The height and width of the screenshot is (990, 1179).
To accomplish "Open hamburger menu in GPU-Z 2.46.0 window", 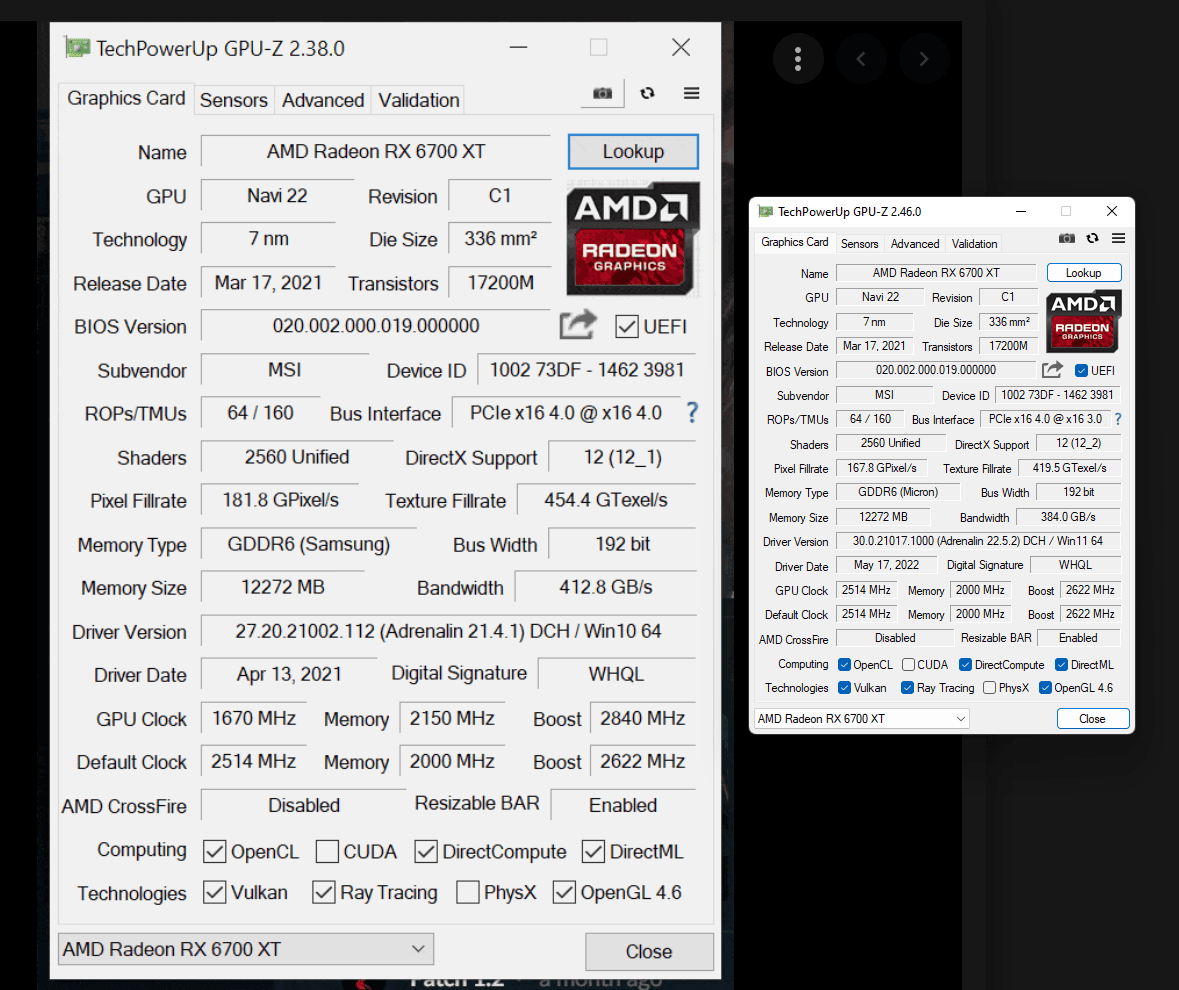I will tap(1118, 238).
